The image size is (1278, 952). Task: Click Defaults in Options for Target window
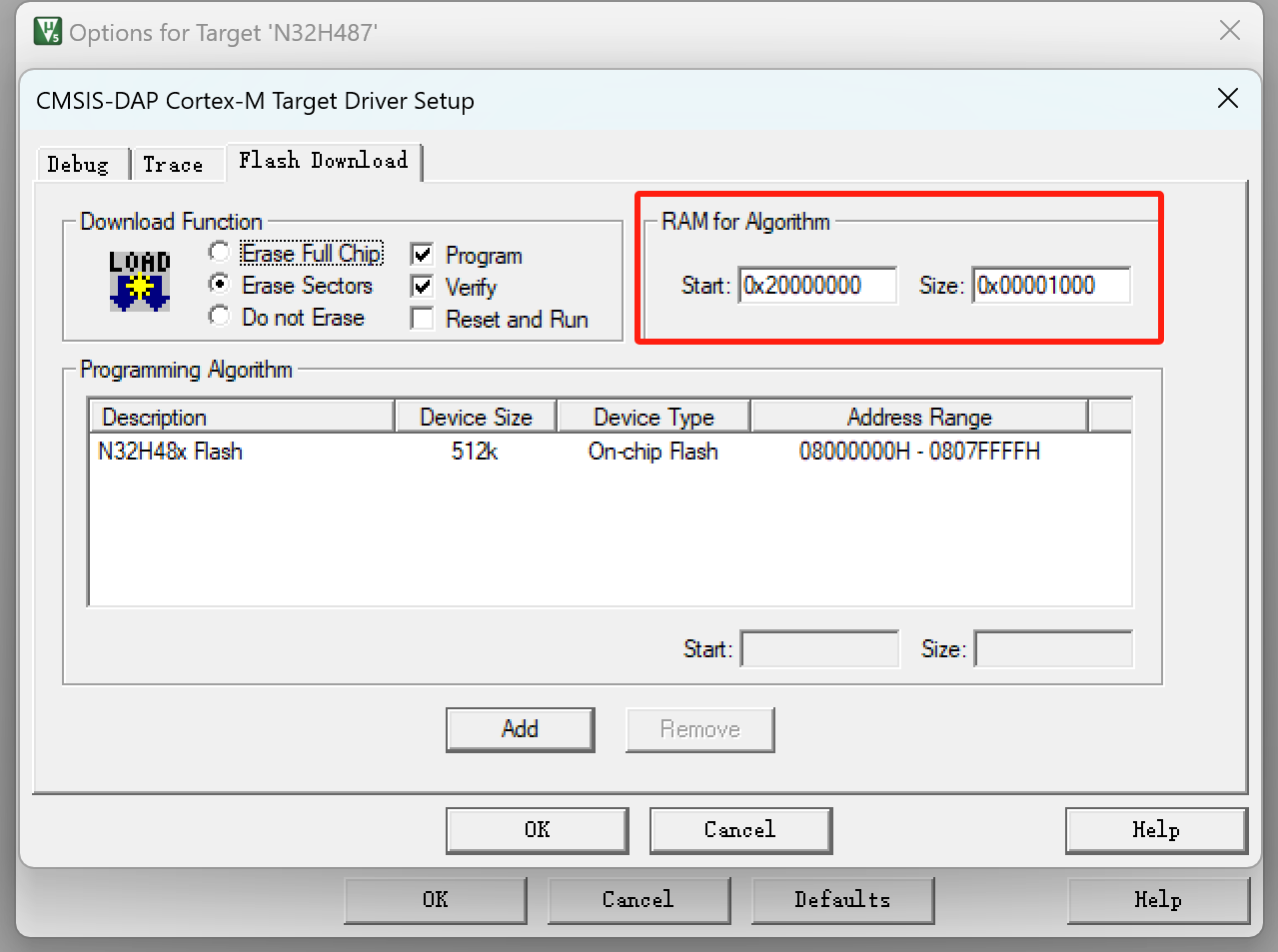click(842, 900)
